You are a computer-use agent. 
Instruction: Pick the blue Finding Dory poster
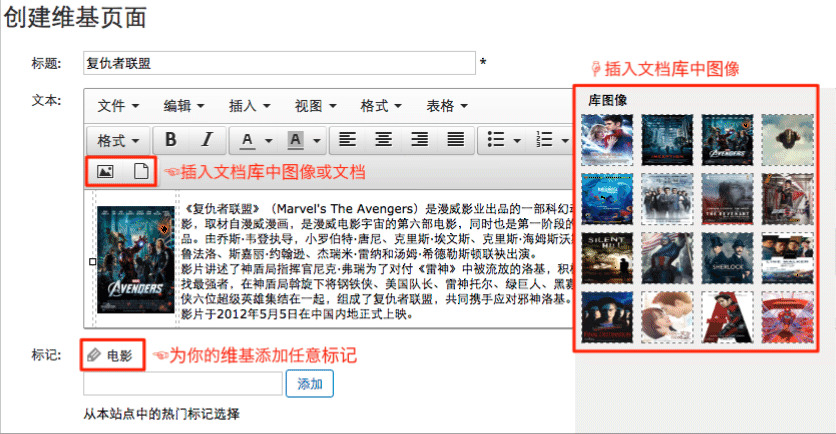tap(607, 199)
